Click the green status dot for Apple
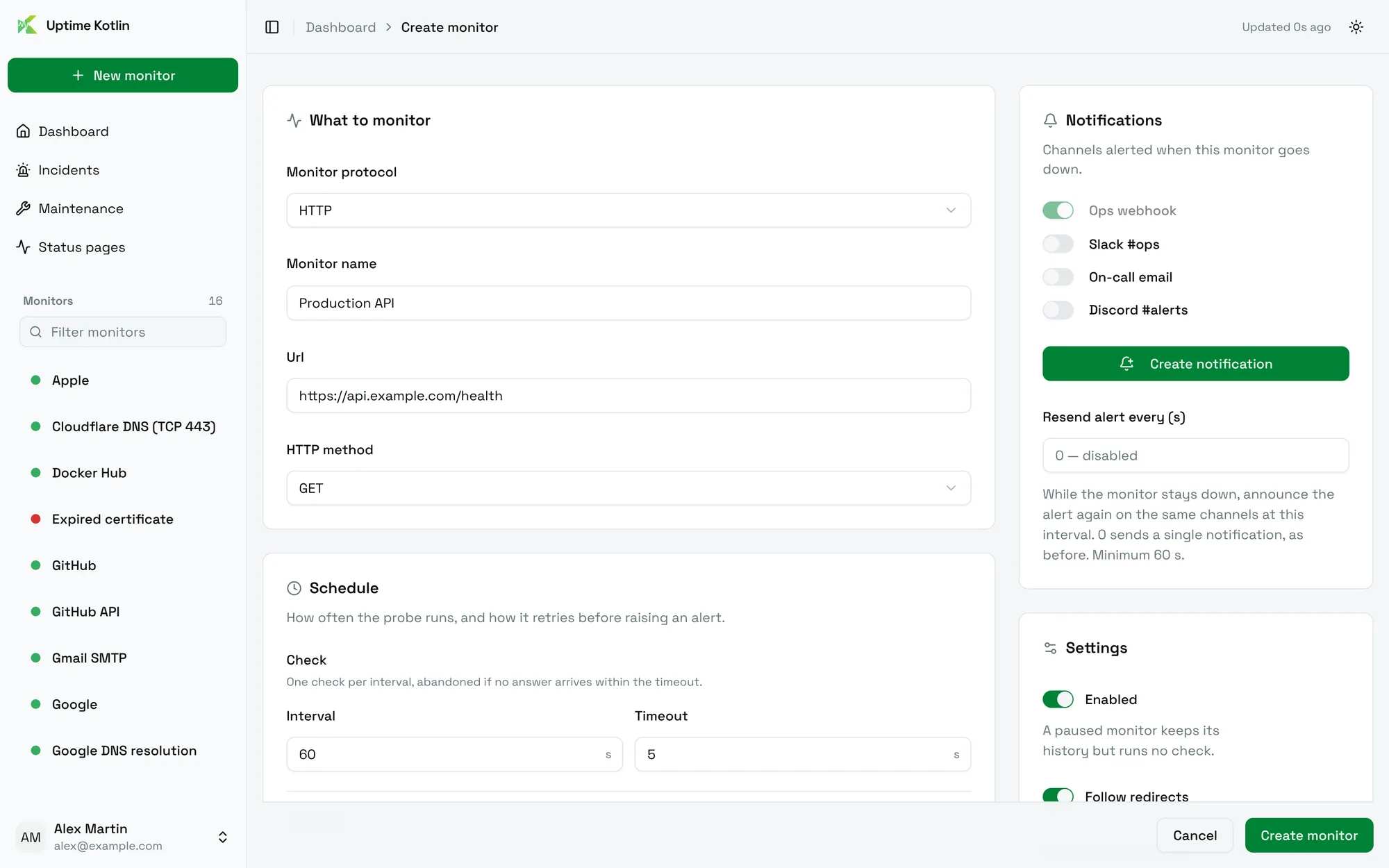This screenshot has width=1389, height=868. click(35, 380)
